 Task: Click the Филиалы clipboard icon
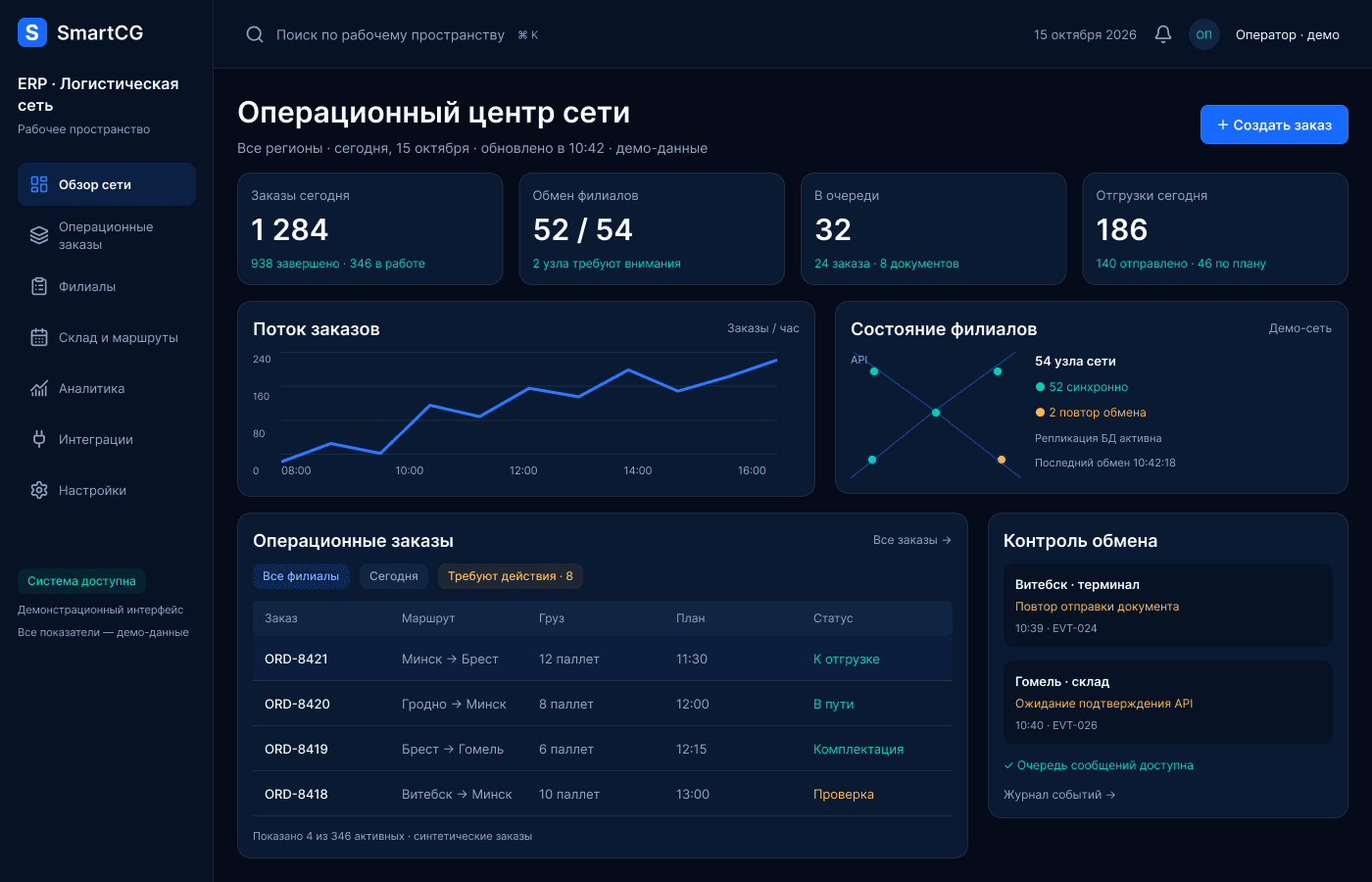tap(39, 286)
